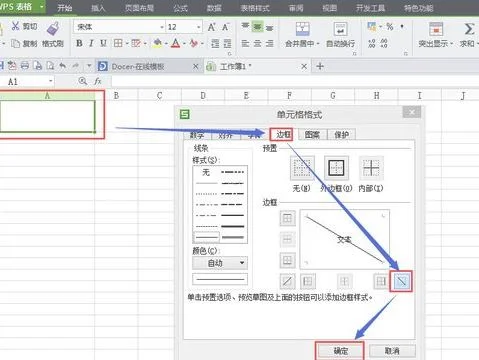
Task: Add a new document tab with plus
Action: pyautogui.click(x=320, y=66)
